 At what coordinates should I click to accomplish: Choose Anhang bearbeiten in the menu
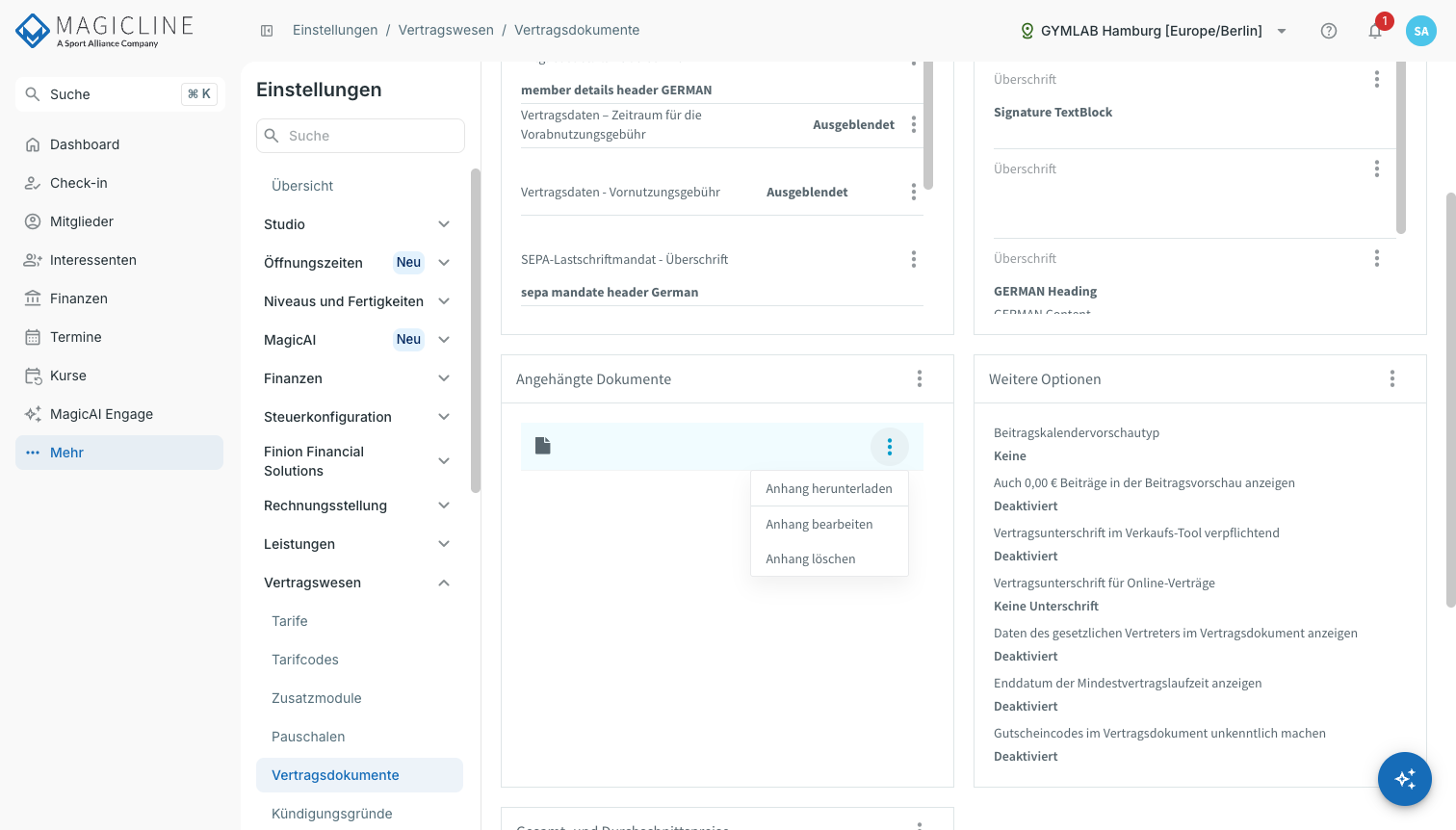pos(829,525)
